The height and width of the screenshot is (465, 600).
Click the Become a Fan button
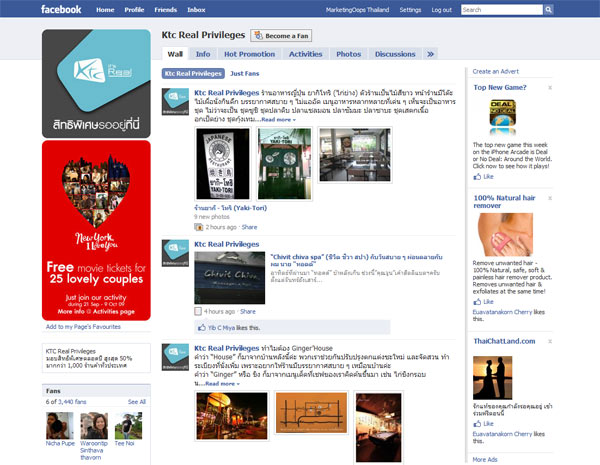pos(281,36)
